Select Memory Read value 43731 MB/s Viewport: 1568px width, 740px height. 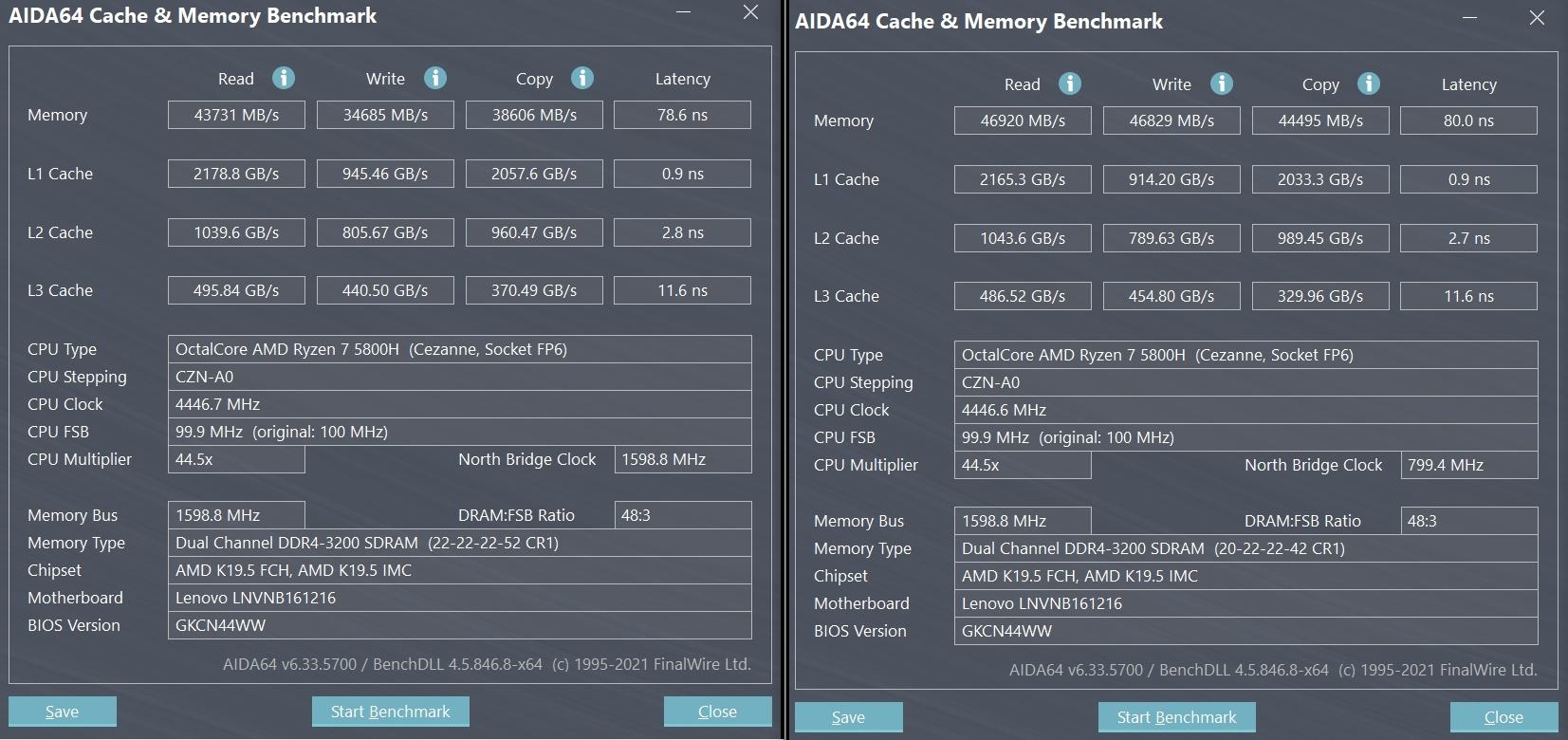click(x=236, y=115)
